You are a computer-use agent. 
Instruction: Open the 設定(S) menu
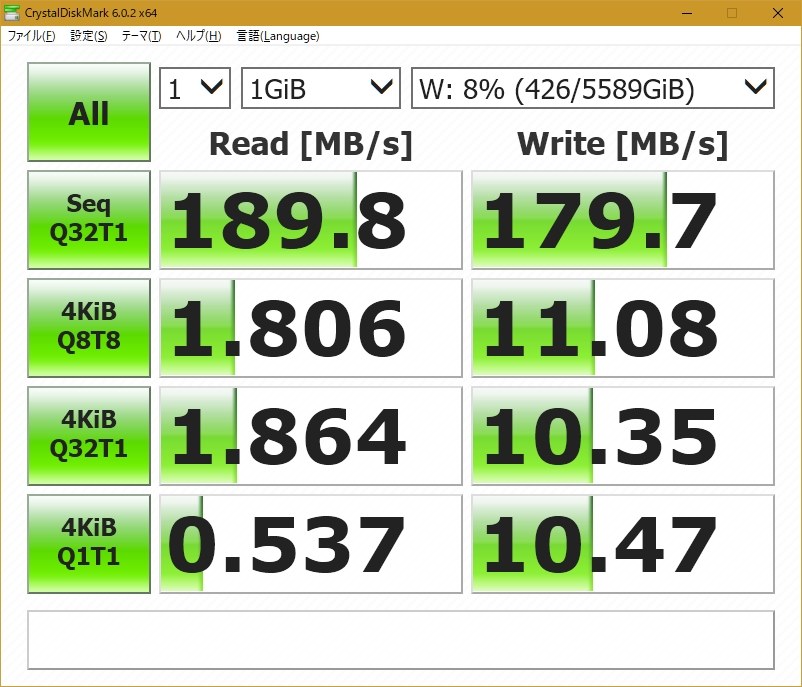click(89, 36)
